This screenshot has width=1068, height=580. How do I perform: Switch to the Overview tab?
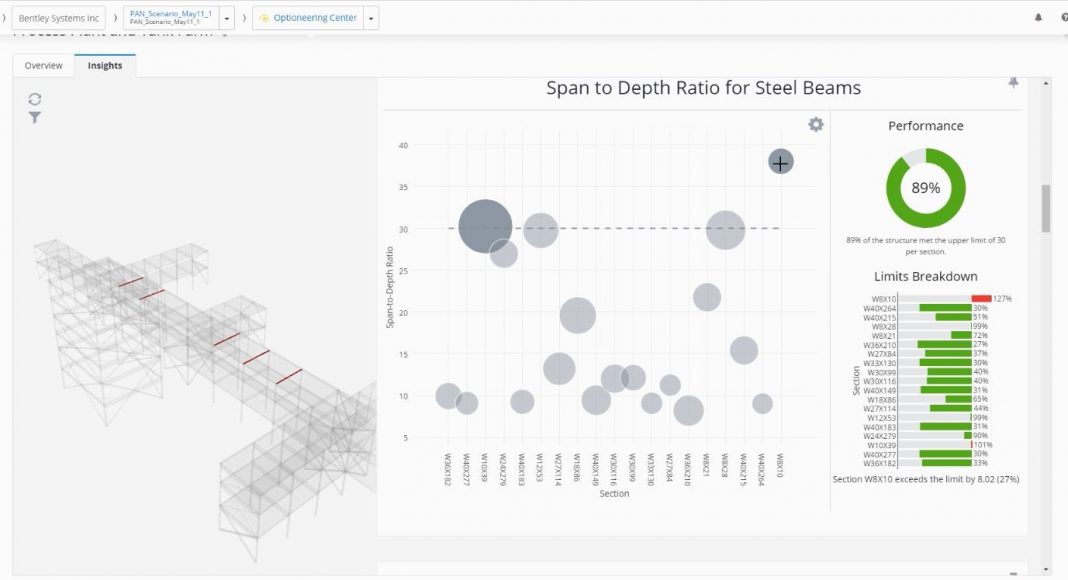(x=43, y=66)
